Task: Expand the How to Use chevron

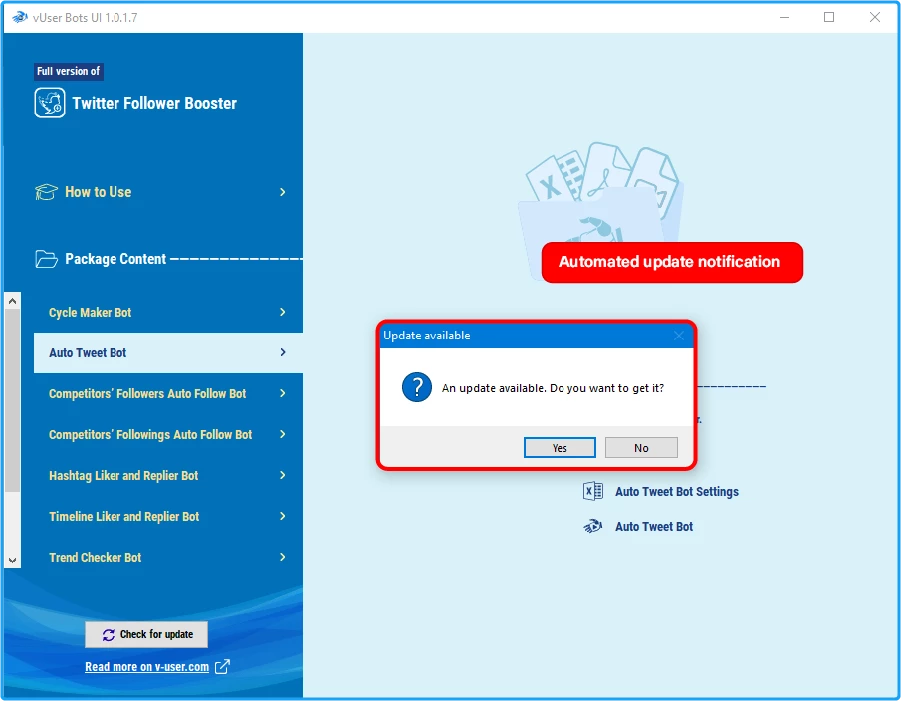Action: click(282, 192)
